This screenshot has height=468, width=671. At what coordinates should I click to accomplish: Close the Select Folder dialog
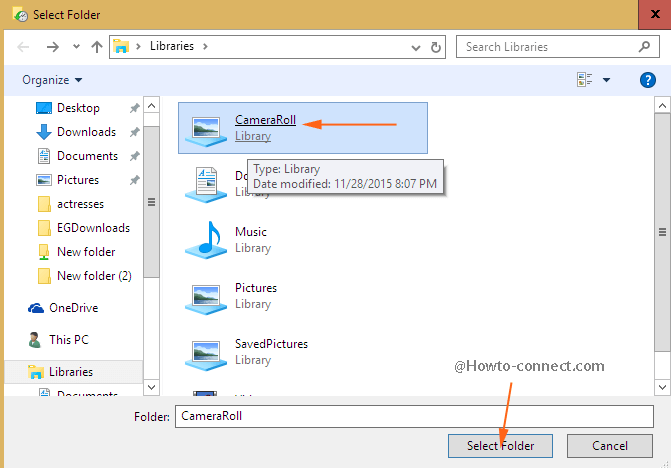point(655,14)
